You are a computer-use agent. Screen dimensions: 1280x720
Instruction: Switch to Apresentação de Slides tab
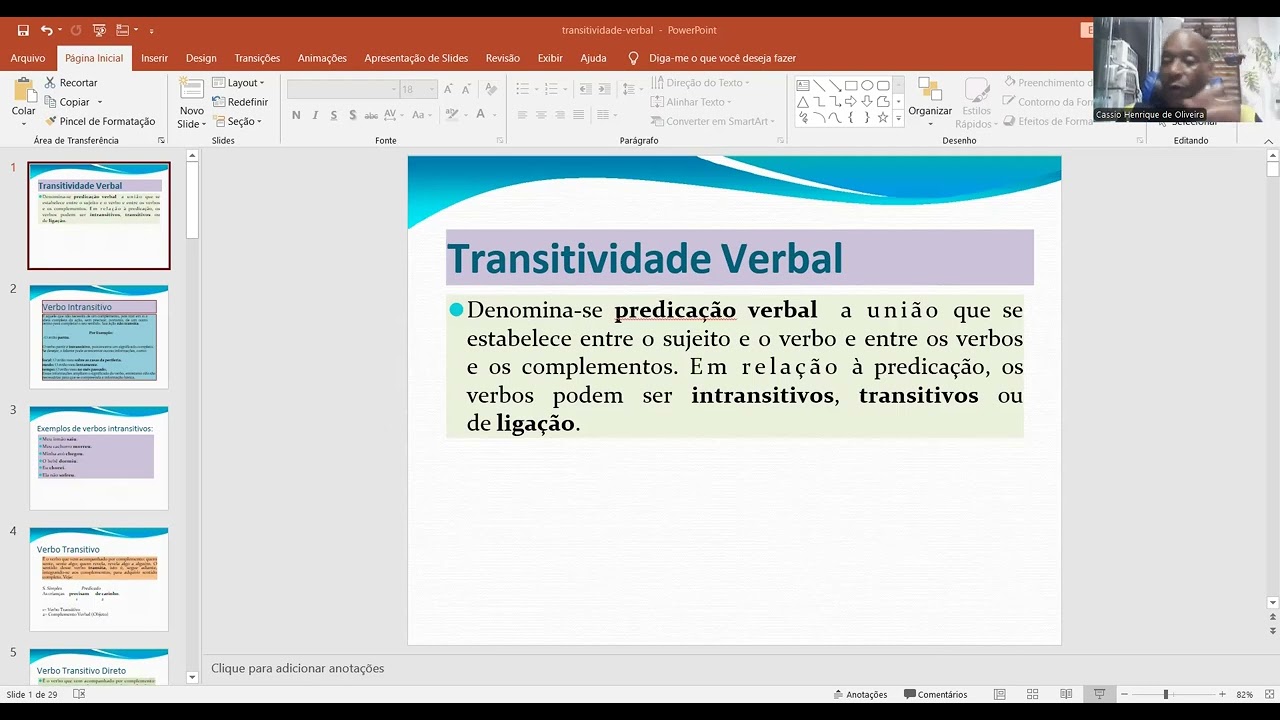click(x=416, y=58)
